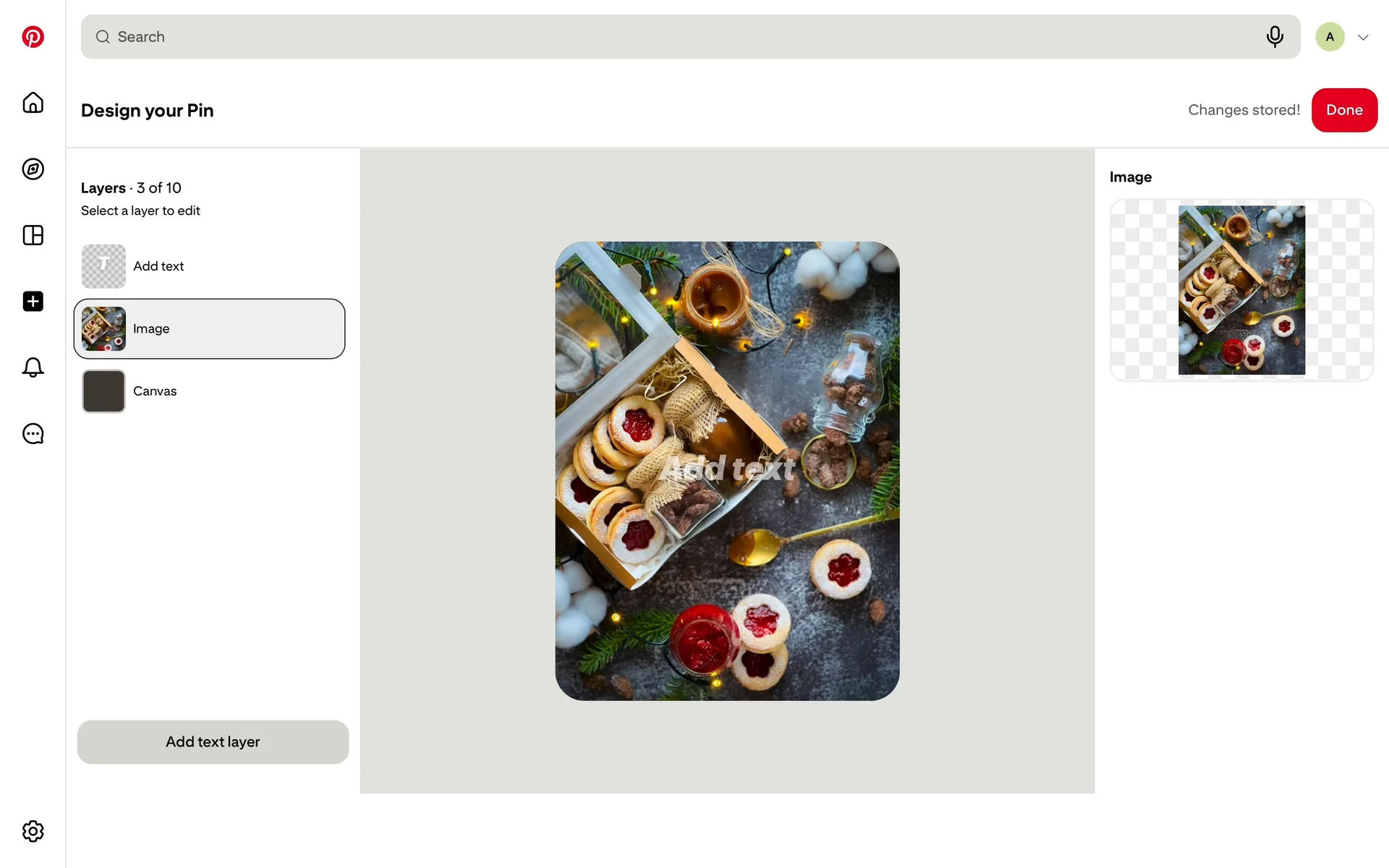Open the settings gear icon
Image resolution: width=1389 pixels, height=868 pixels.
(33, 831)
